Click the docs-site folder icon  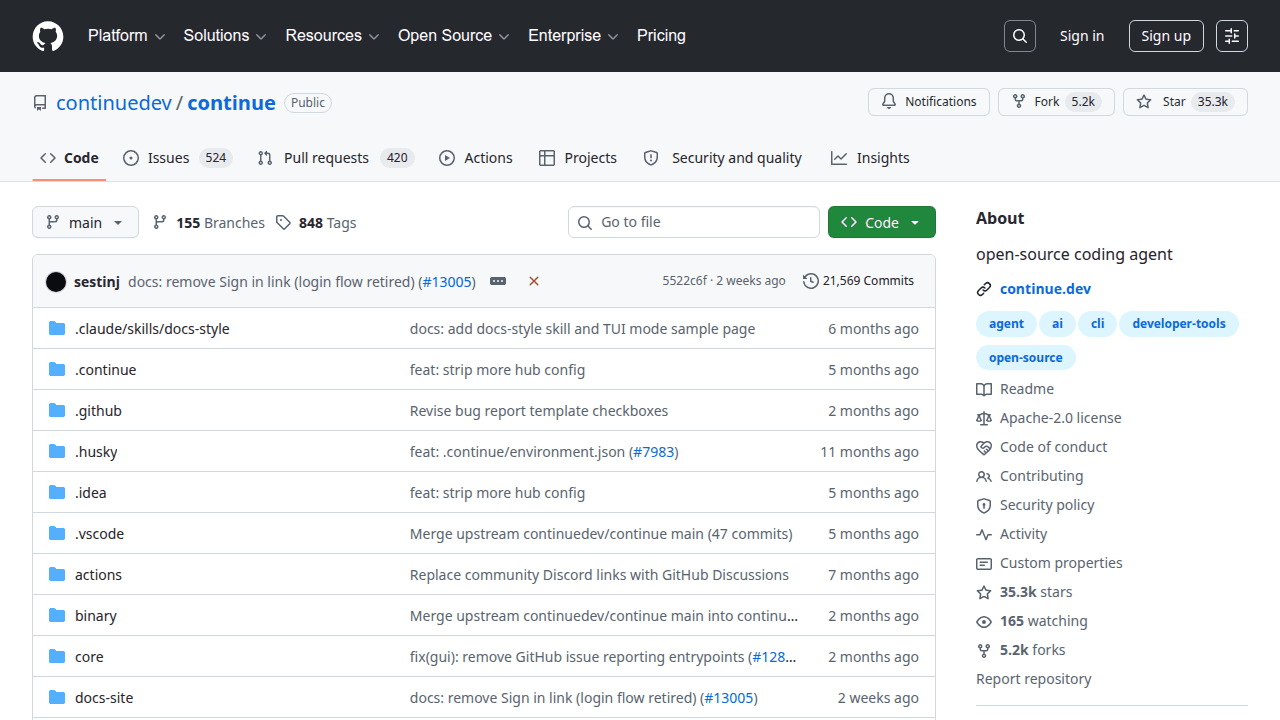pos(57,698)
